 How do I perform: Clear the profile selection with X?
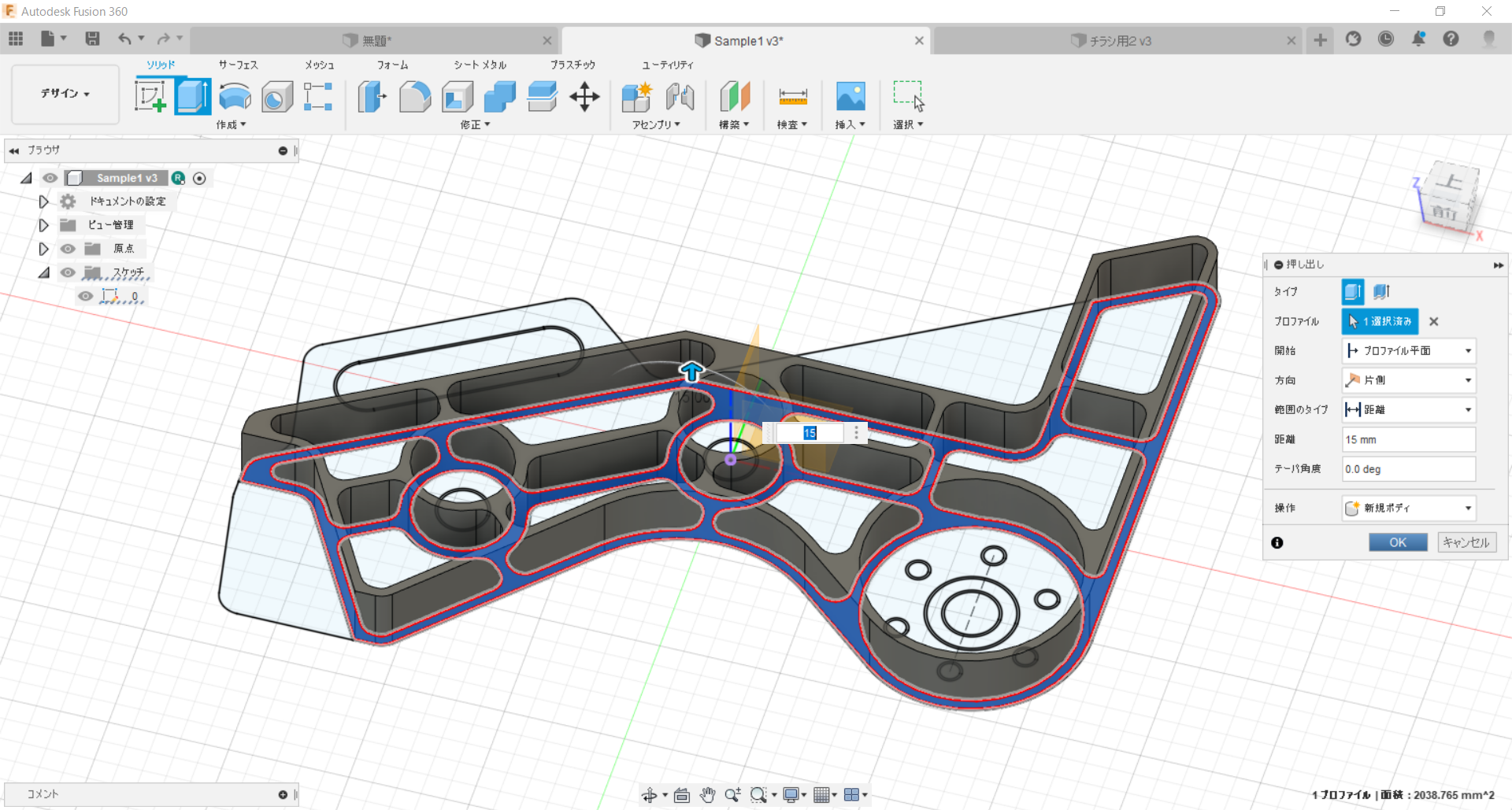1434,321
